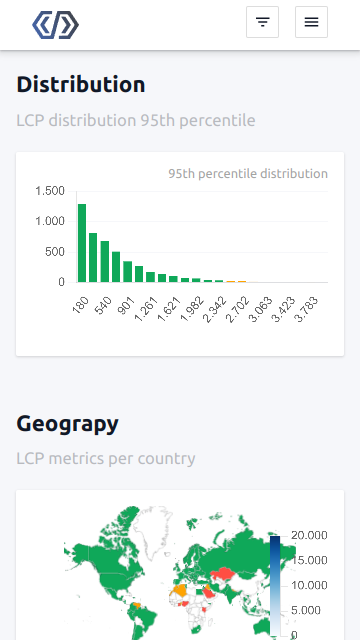
Task: Open the filter options button
Action: [x=262, y=22]
